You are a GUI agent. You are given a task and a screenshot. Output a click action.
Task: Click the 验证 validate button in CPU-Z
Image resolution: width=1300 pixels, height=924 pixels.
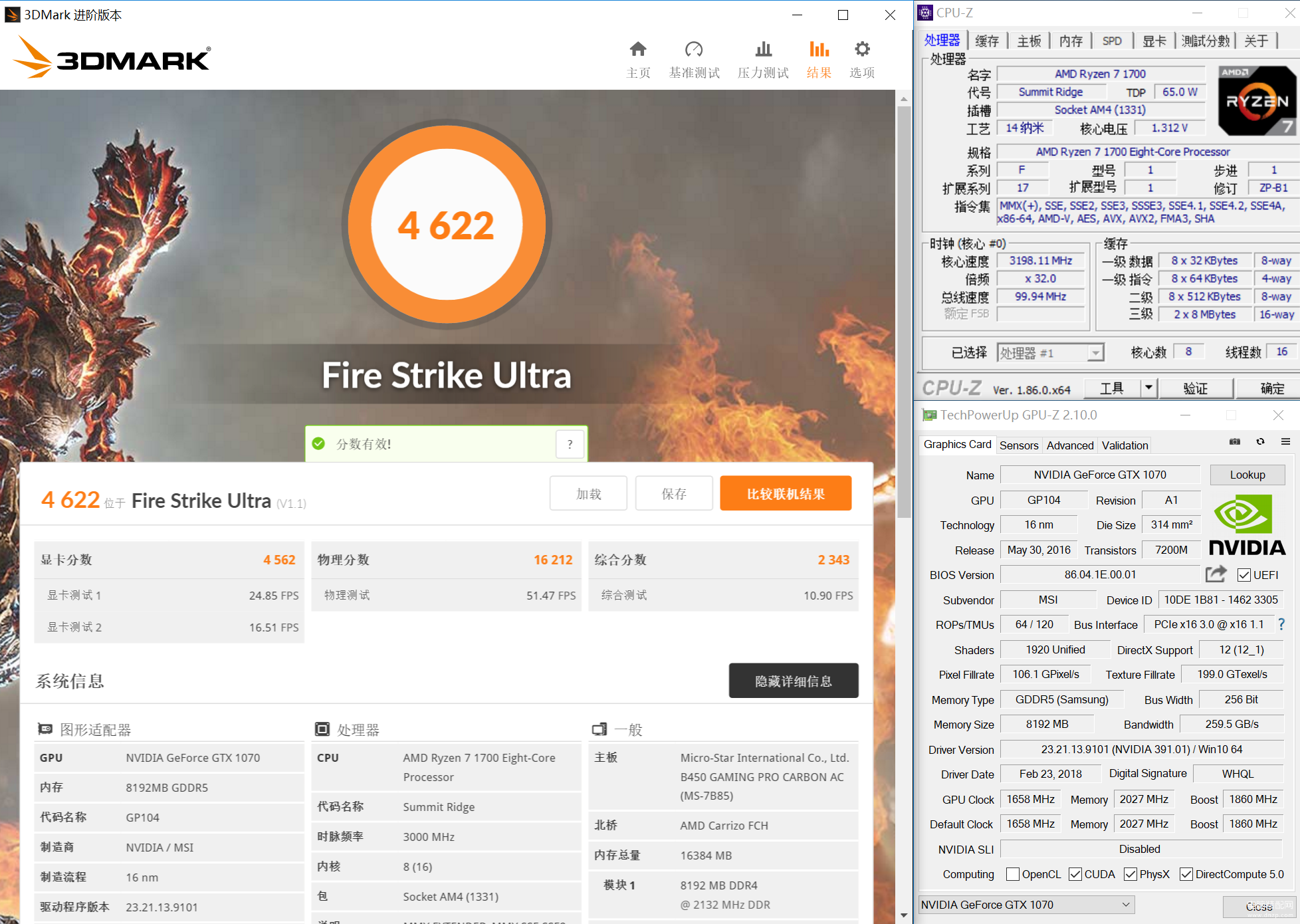(x=1196, y=388)
